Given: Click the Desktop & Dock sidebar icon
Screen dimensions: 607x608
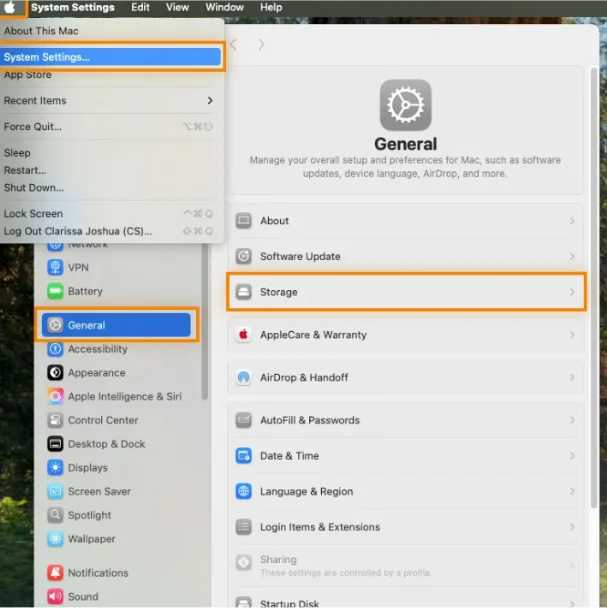Looking at the screenshot, I should click(55, 444).
